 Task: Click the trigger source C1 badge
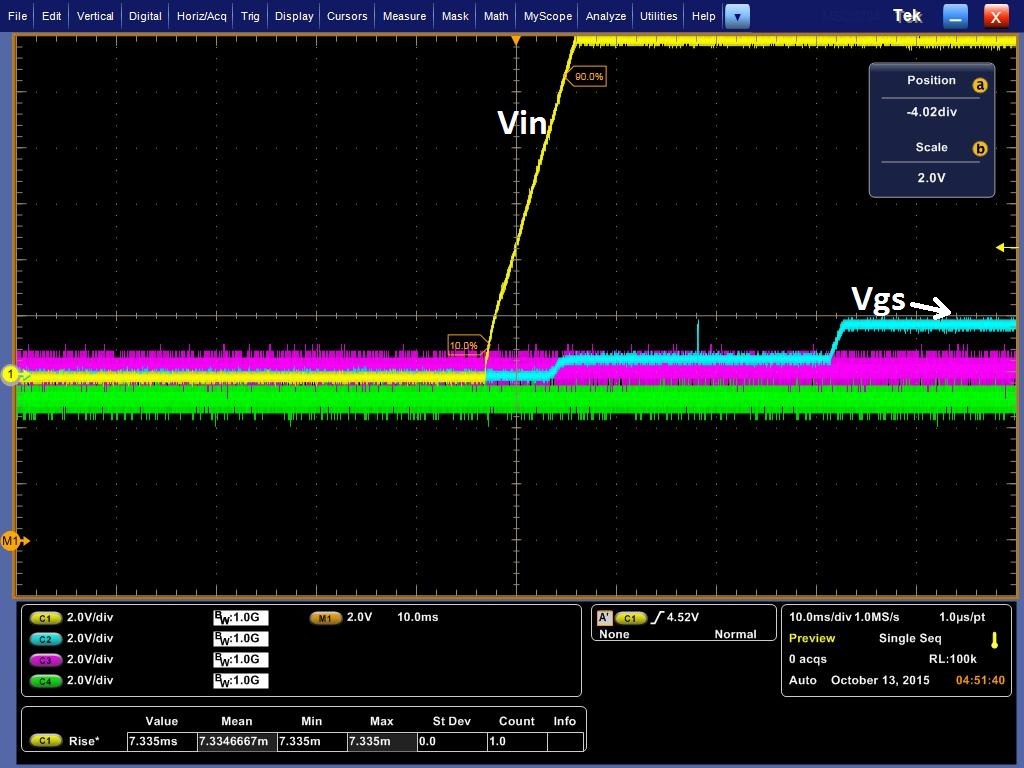point(630,618)
